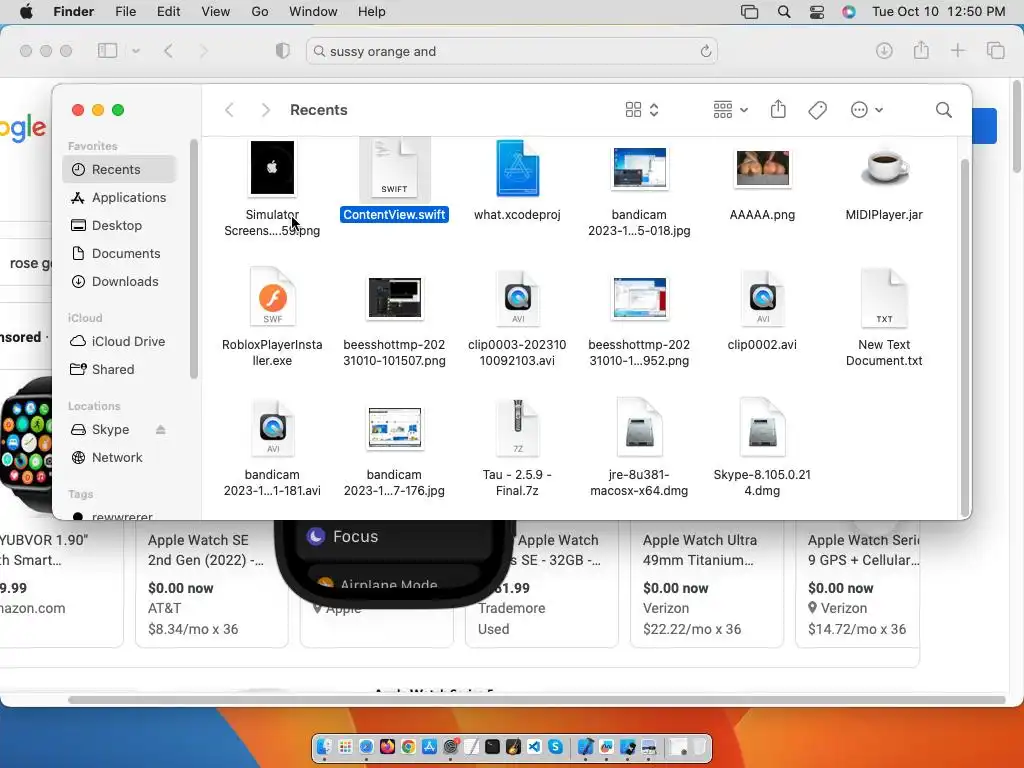Select Tau - 2.5.9 - Final.7z archive
This screenshot has width=1024, height=768.
click(x=517, y=428)
